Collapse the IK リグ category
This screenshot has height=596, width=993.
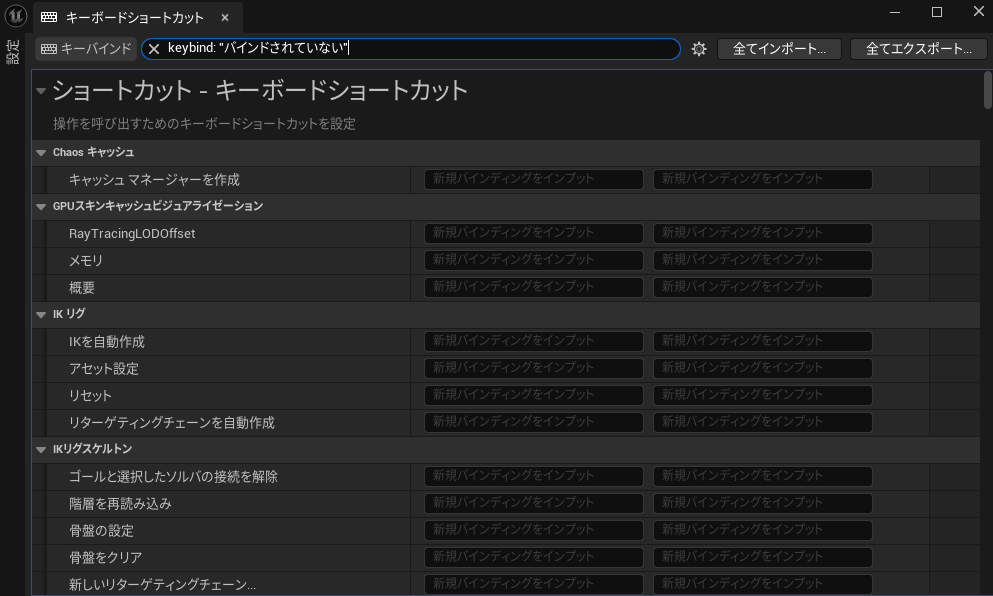[41, 315]
